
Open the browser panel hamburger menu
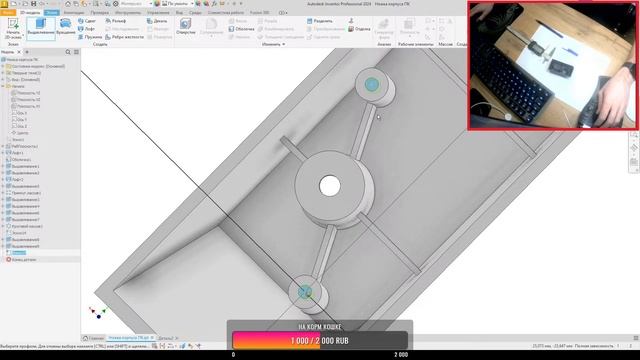click(x=76, y=52)
